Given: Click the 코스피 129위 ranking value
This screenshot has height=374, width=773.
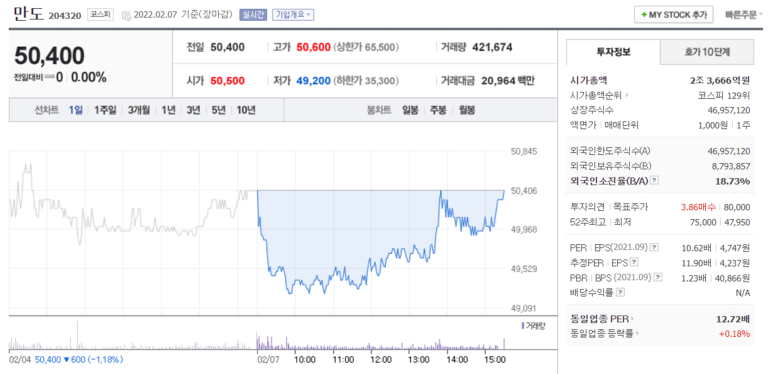Looking at the screenshot, I should 724,95.
